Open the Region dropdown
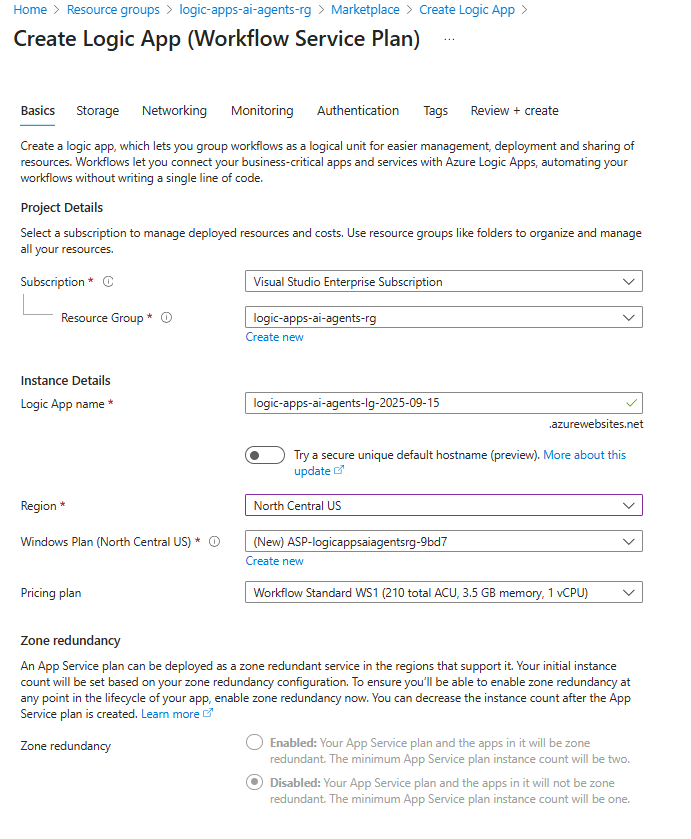Screen dimensions: 691x839 coord(630,505)
